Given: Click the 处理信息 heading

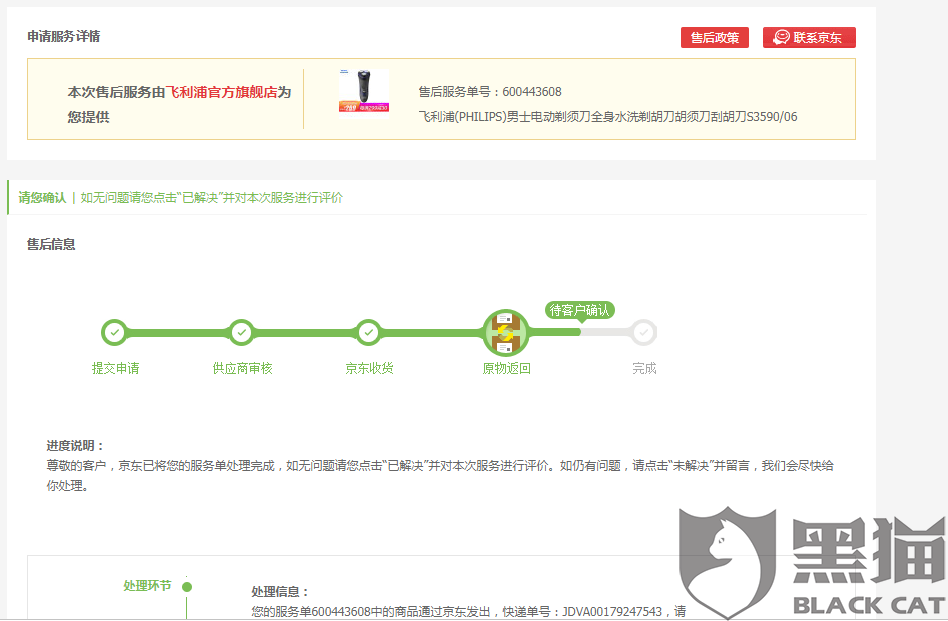Looking at the screenshot, I should (x=281, y=592).
